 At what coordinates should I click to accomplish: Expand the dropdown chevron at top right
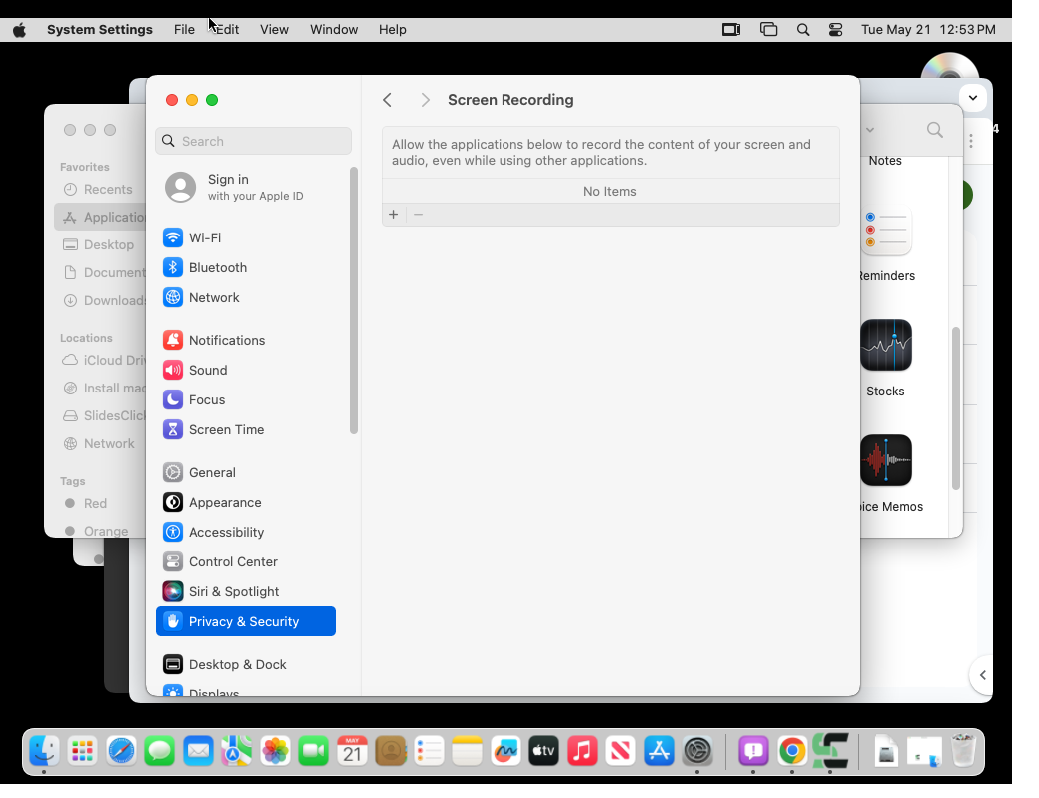(973, 98)
